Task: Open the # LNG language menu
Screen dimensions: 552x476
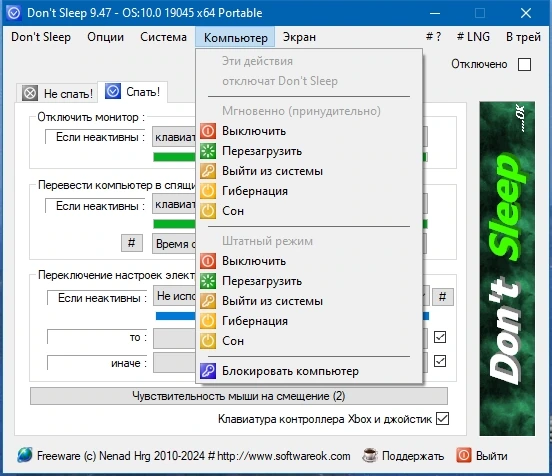Action: point(473,37)
